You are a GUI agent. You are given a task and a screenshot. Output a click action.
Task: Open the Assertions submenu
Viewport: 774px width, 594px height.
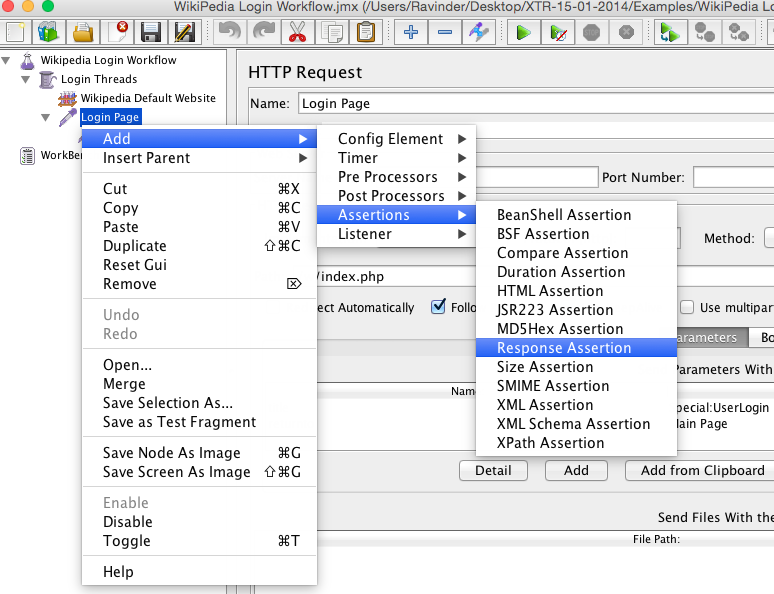pyautogui.click(x=396, y=215)
